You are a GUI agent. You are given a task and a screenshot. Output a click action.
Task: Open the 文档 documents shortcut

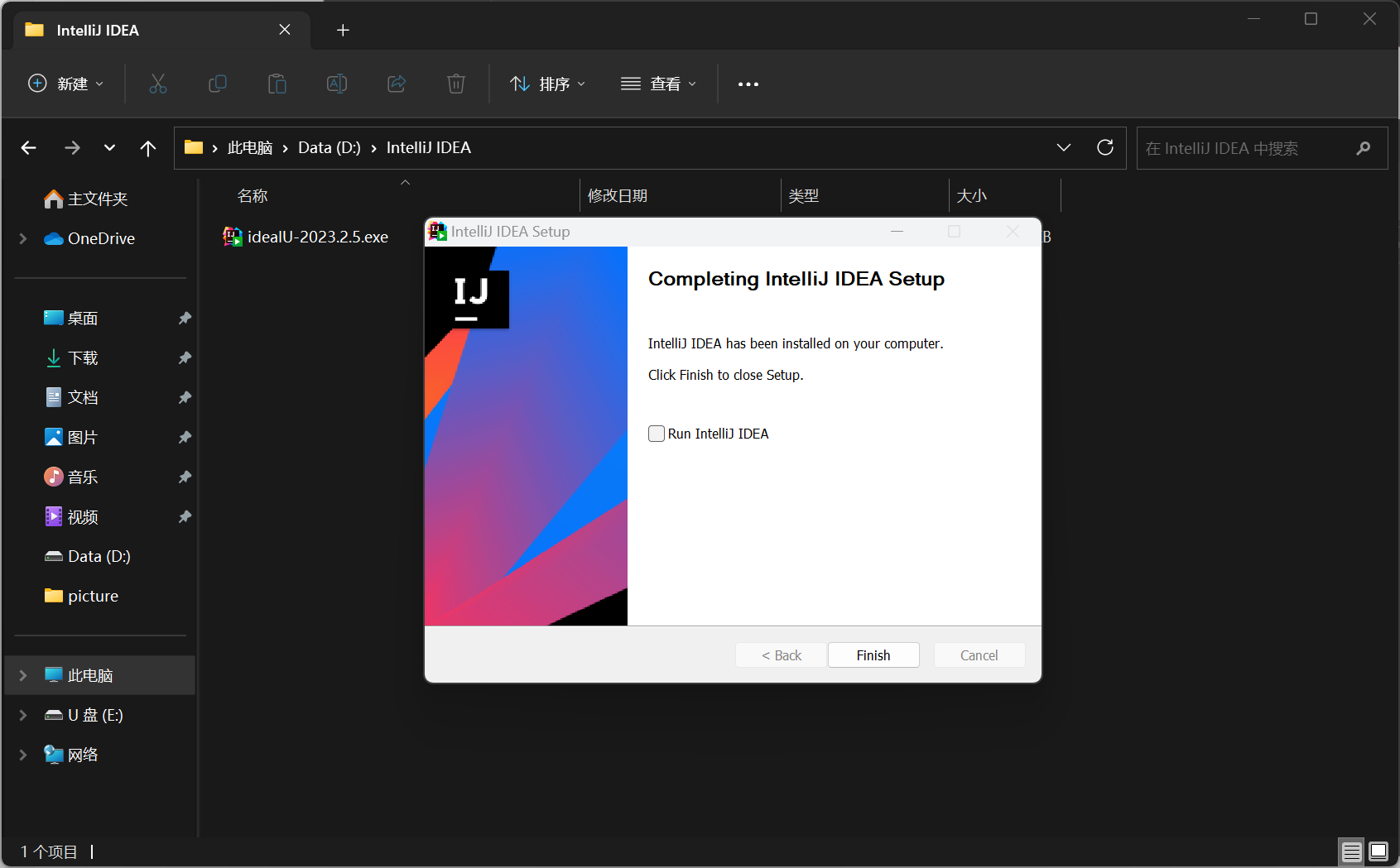(71, 397)
